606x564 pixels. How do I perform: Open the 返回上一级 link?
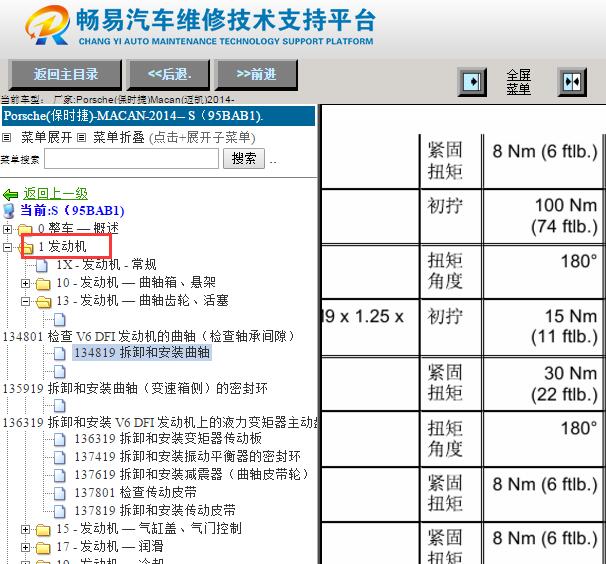pyautogui.click(x=55, y=194)
